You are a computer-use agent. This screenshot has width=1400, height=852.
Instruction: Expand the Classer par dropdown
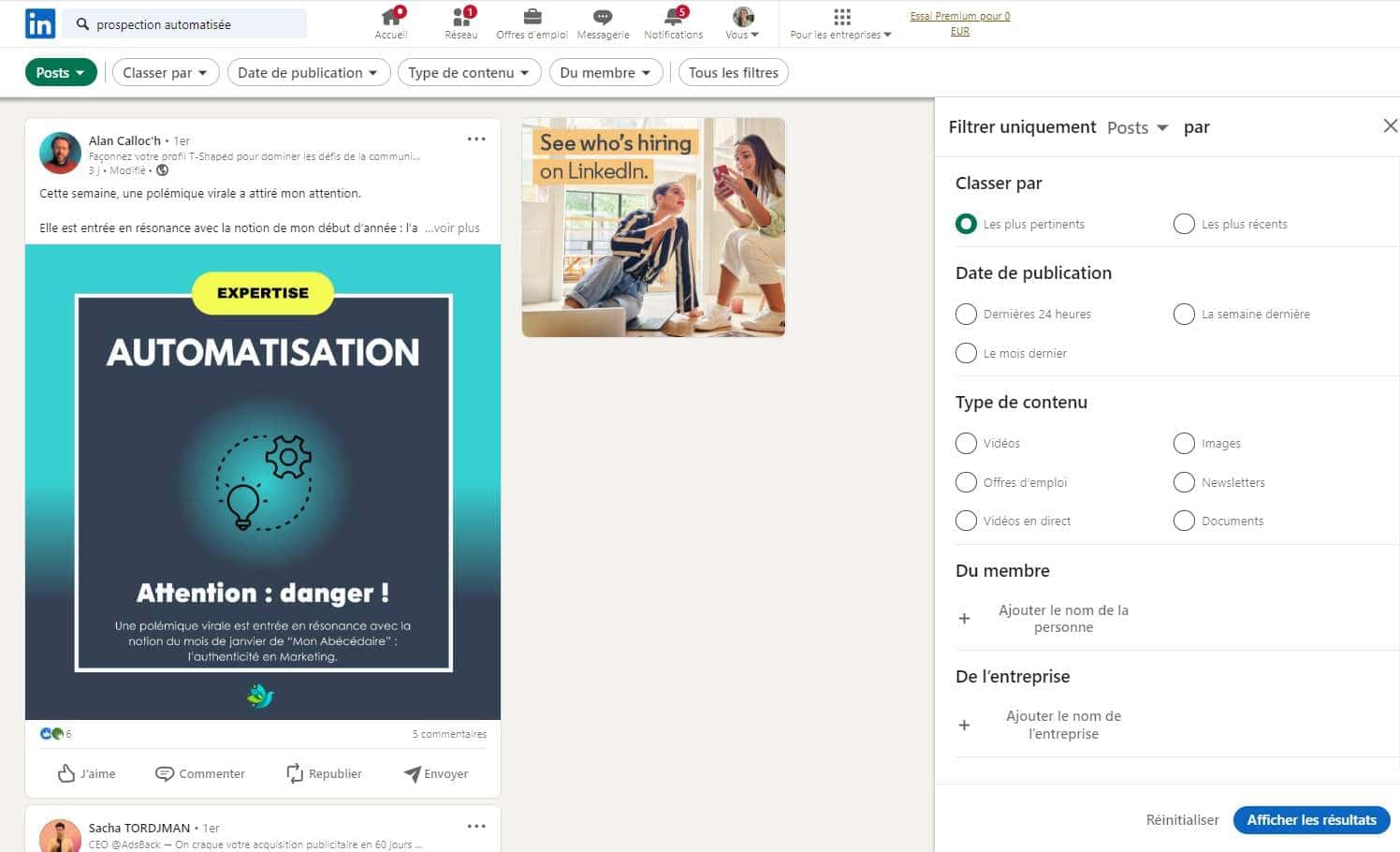point(166,72)
